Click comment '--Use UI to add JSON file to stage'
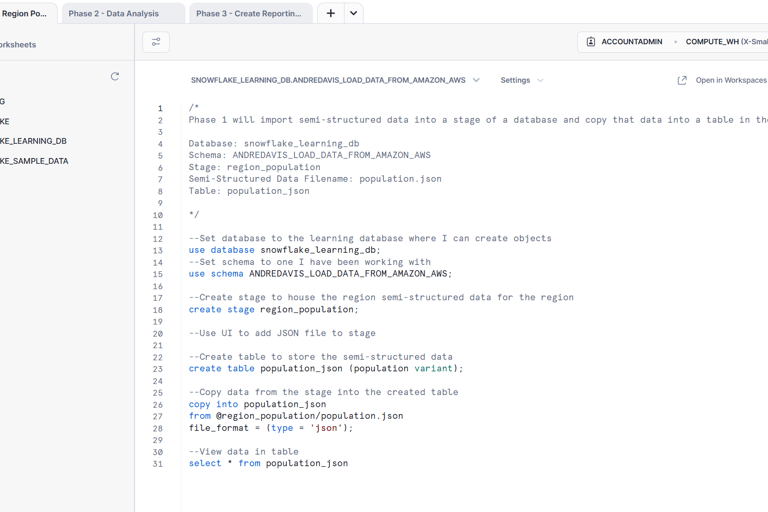The height and width of the screenshot is (512, 768). tap(282, 333)
